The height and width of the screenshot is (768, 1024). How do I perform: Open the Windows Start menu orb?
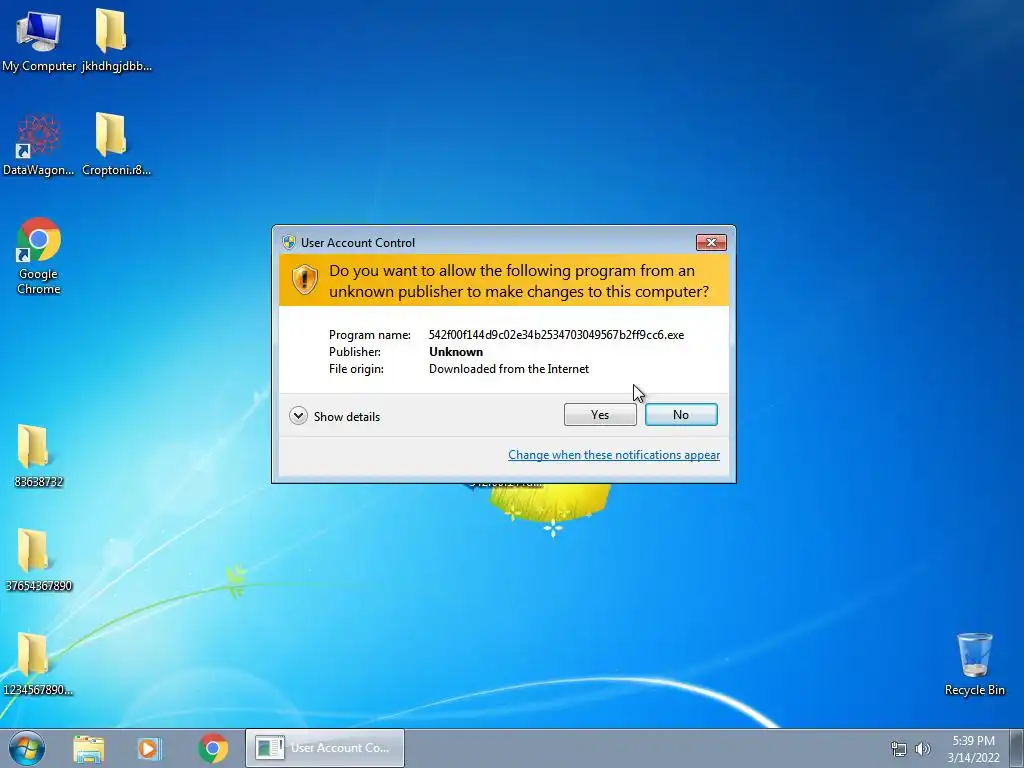click(x=27, y=748)
